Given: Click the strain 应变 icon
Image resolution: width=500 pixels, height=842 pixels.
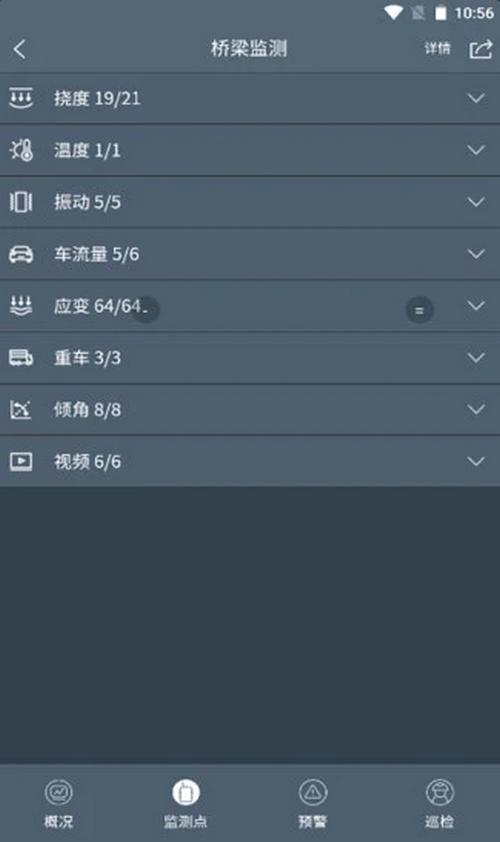Looking at the screenshot, I should click(21, 306).
